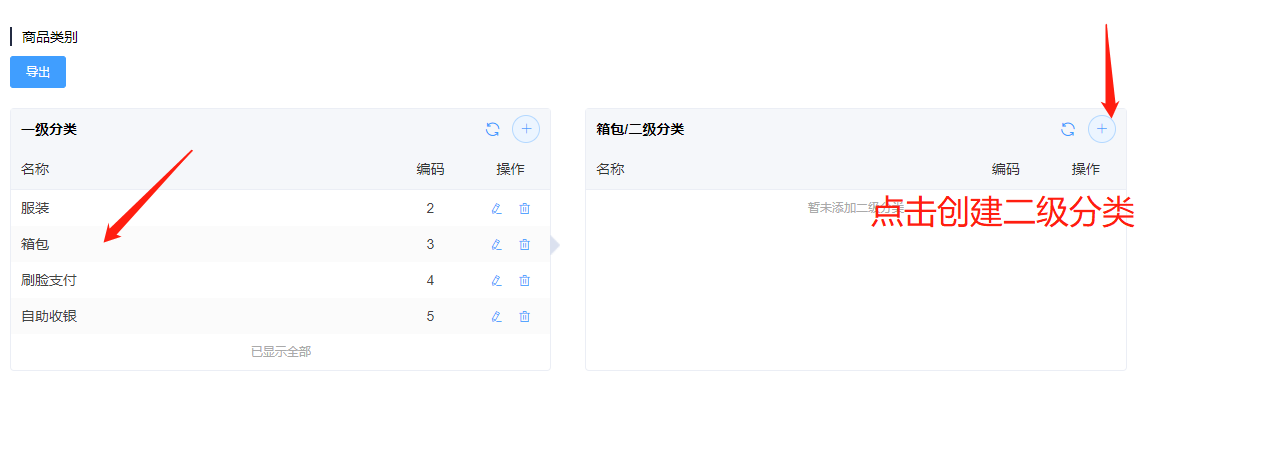Click 操作 header in 一级分类 table
Viewport: 1273px width, 465px height.
click(x=510, y=169)
